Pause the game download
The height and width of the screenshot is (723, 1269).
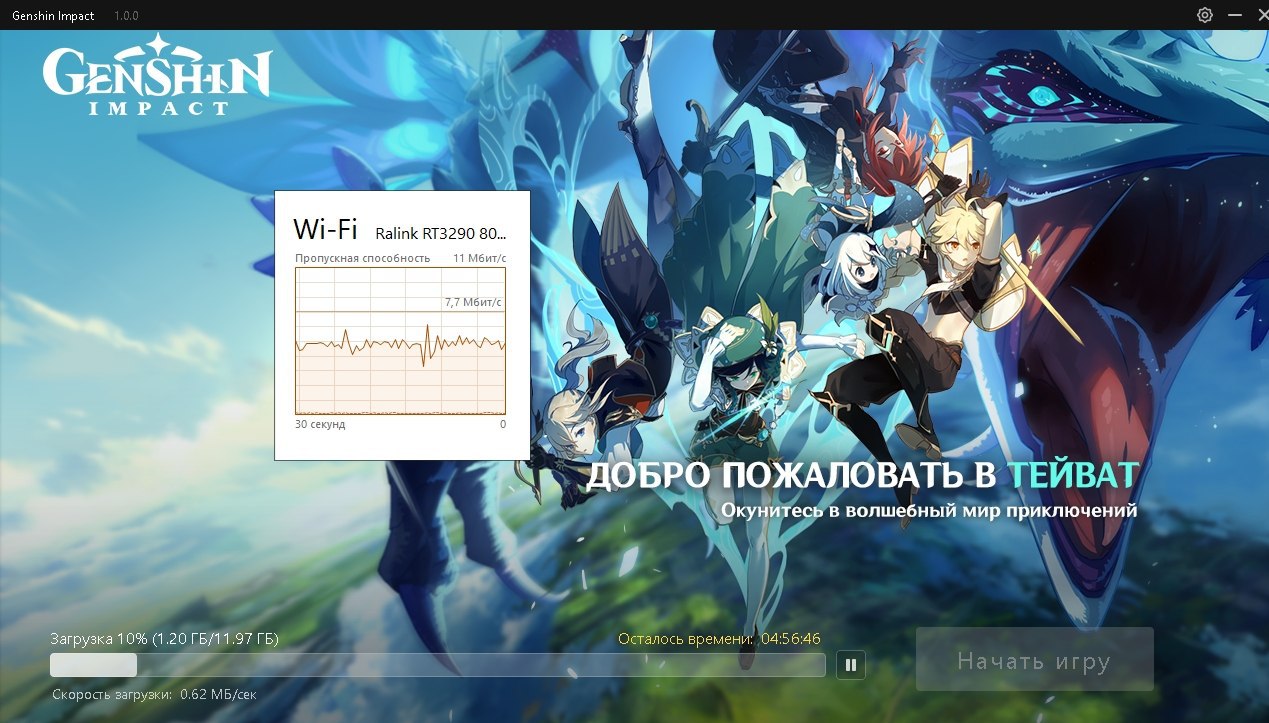pos(851,664)
